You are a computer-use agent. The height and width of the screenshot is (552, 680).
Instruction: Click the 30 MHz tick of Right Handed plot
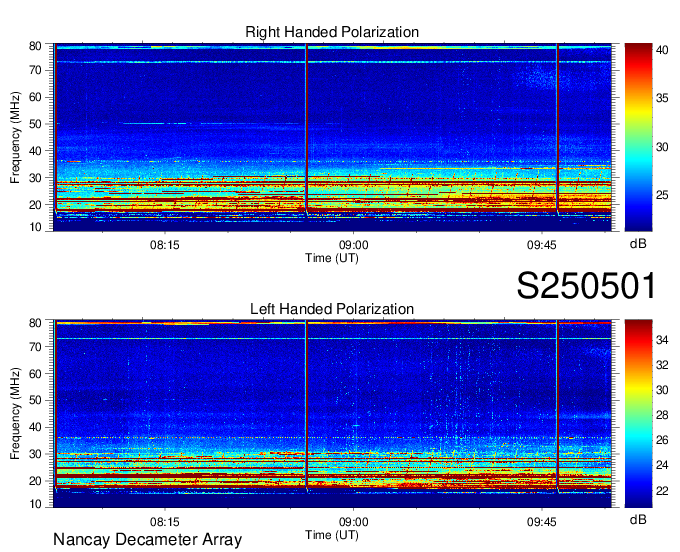(x=35, y=178)
